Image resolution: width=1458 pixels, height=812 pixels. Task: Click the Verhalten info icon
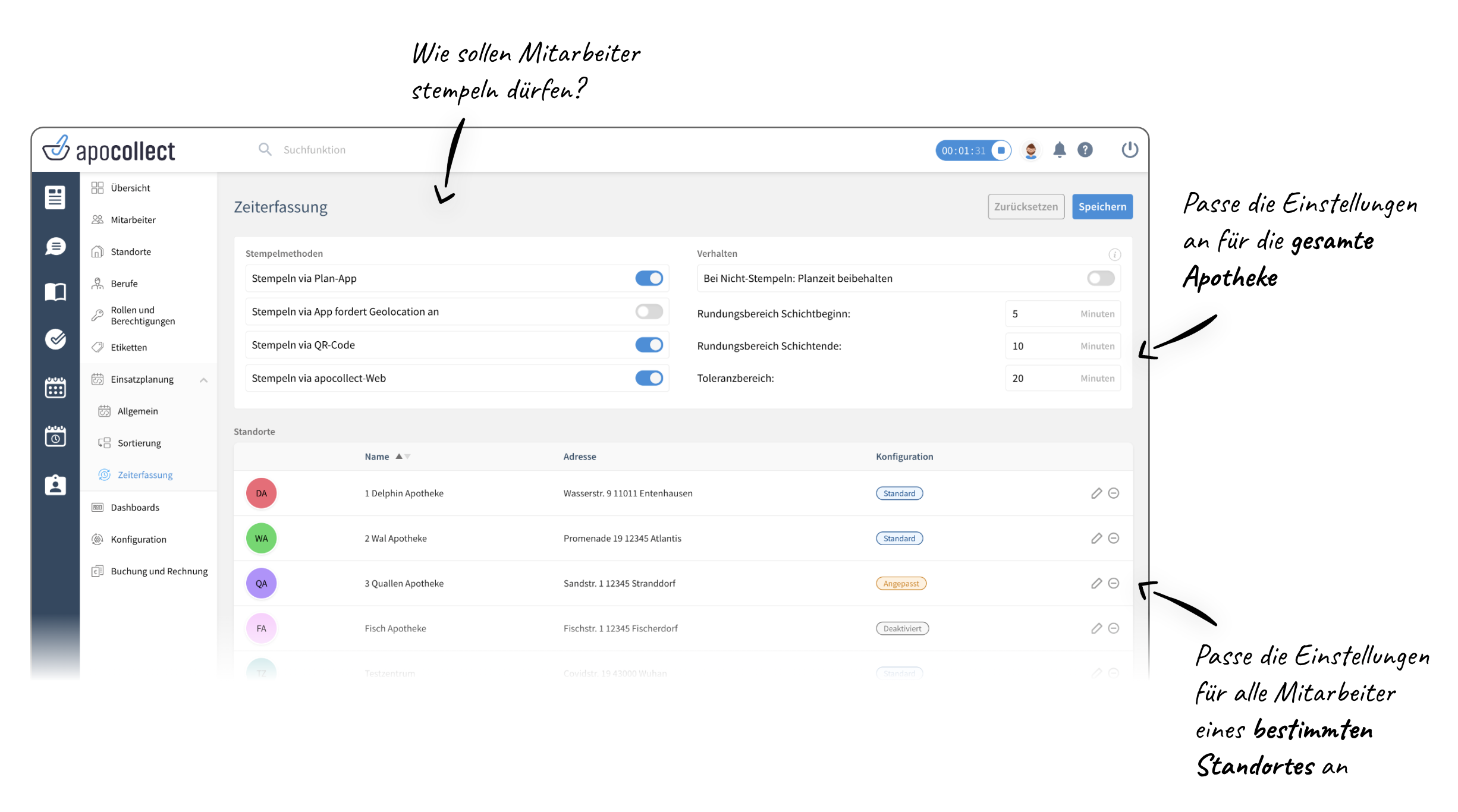click(1114, 254)
